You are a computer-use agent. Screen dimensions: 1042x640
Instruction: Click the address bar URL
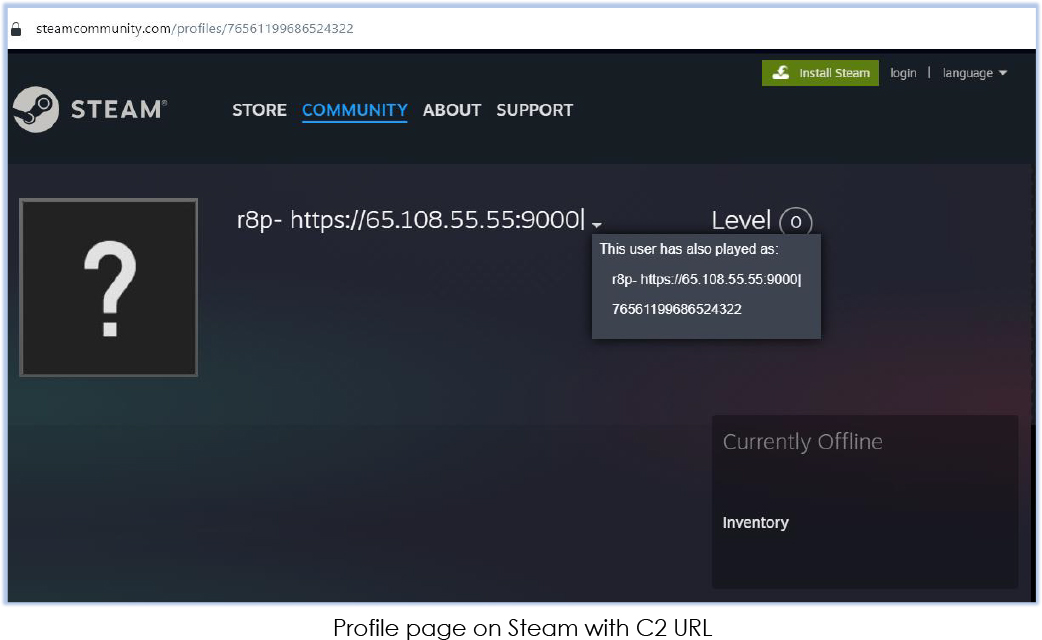point(195,29)
